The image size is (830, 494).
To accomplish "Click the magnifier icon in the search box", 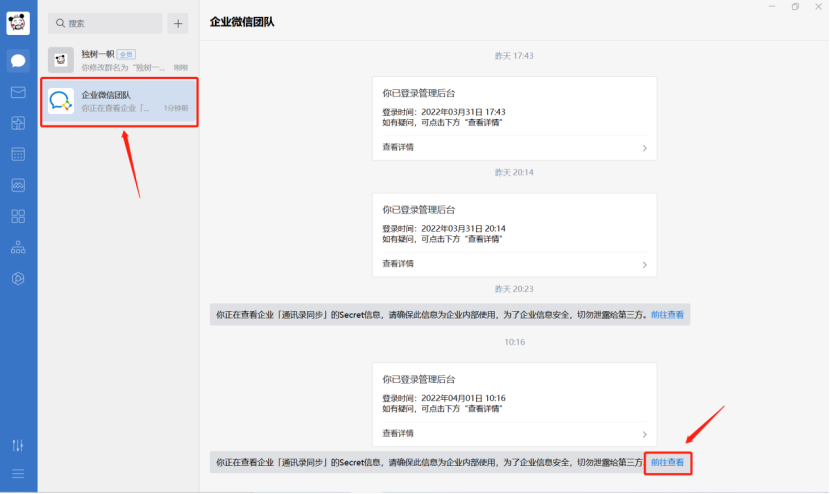I will click(x=60, y=23).
